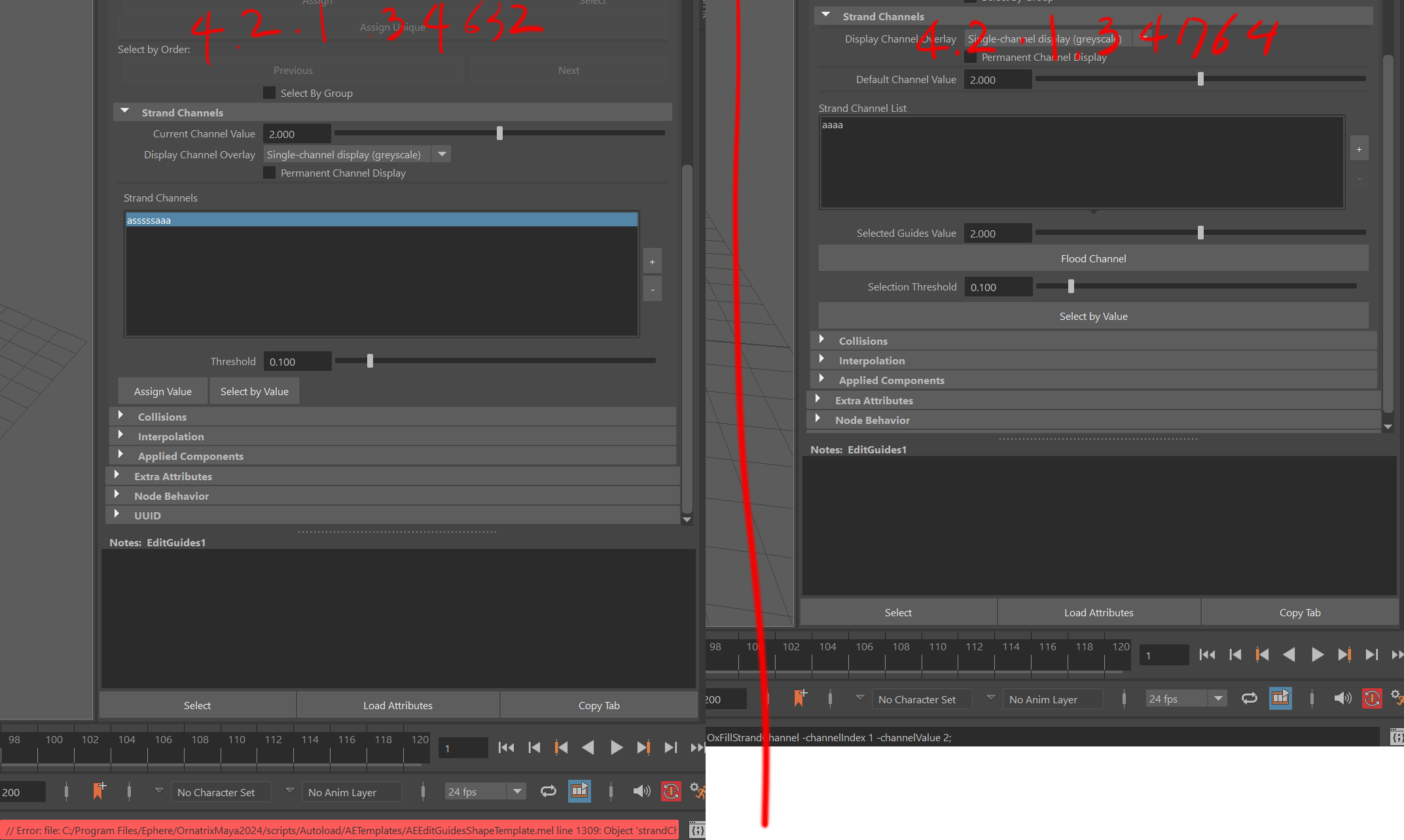Click the add-channel plus button beside the asssssaaa list
The image size is (1404, 840).
point(652,262)
